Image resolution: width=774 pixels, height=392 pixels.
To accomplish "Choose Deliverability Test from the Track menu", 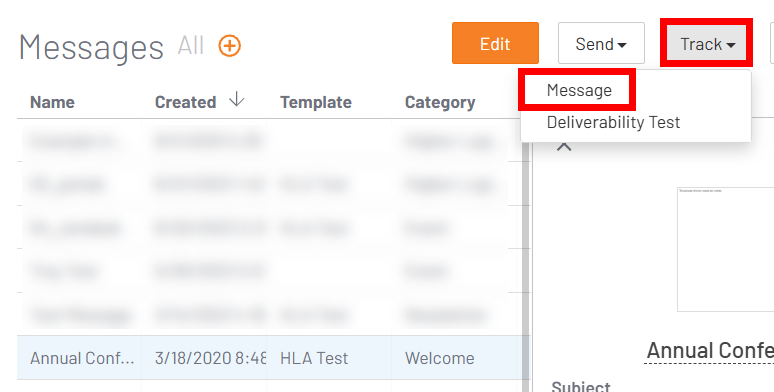I will pos(613,122).
